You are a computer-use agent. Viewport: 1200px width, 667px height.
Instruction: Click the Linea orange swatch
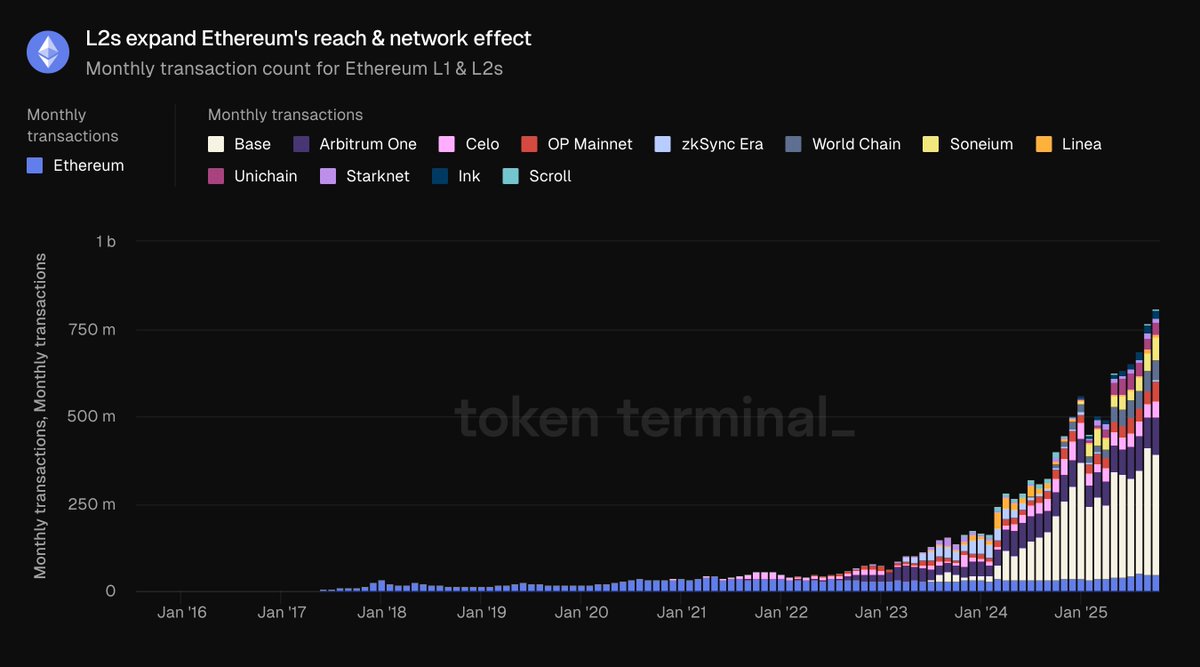click(1043, 144)
